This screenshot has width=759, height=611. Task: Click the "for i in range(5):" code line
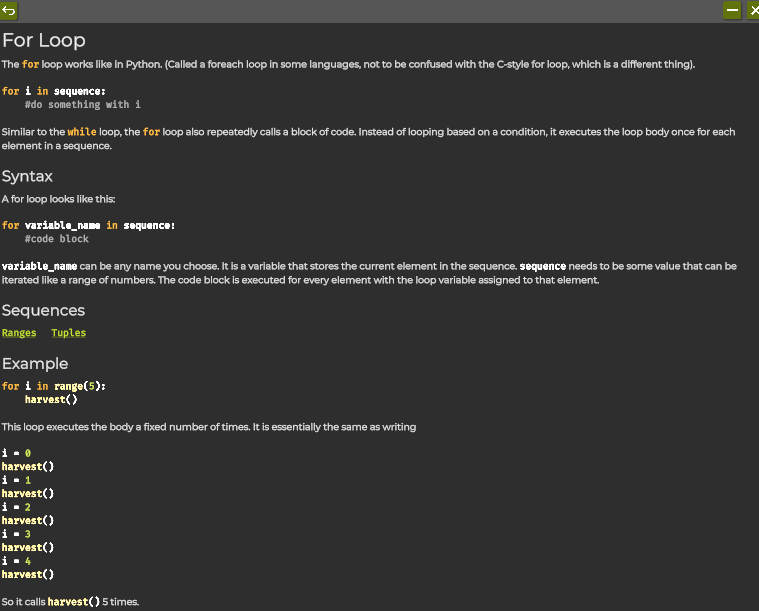[53, 386]
